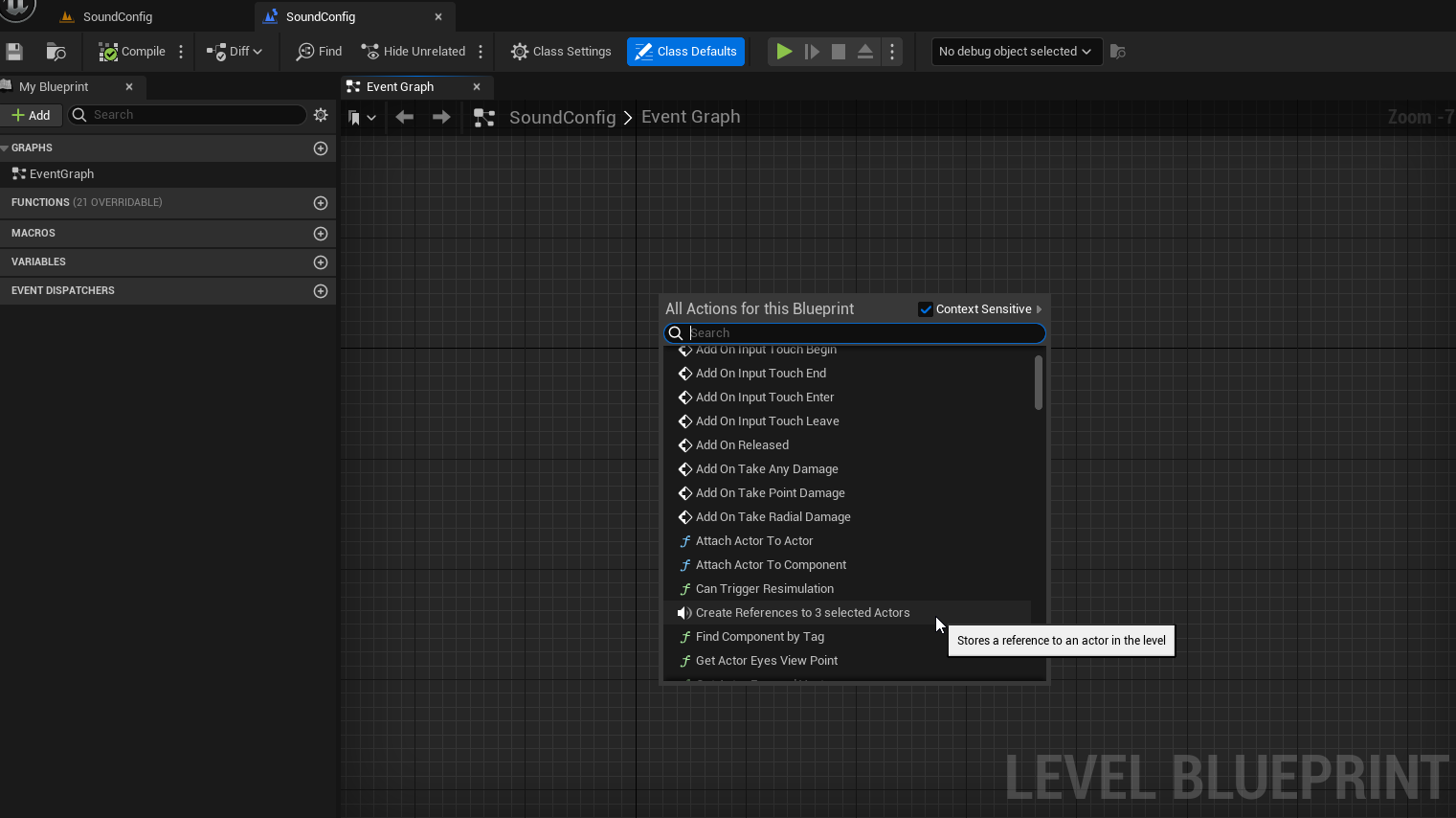Save the blueprint with the floppy disk icon
The height and width of the screenshot is (818, 1456).
pyautogui.click(x=14, y=52)
